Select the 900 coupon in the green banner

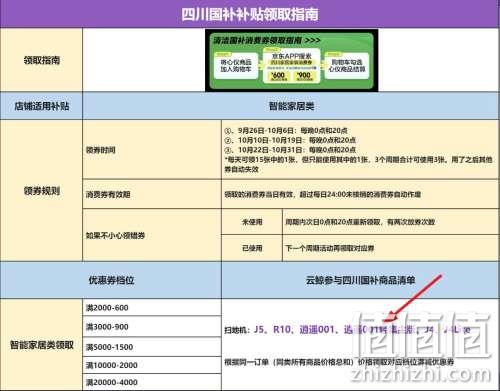303,76
